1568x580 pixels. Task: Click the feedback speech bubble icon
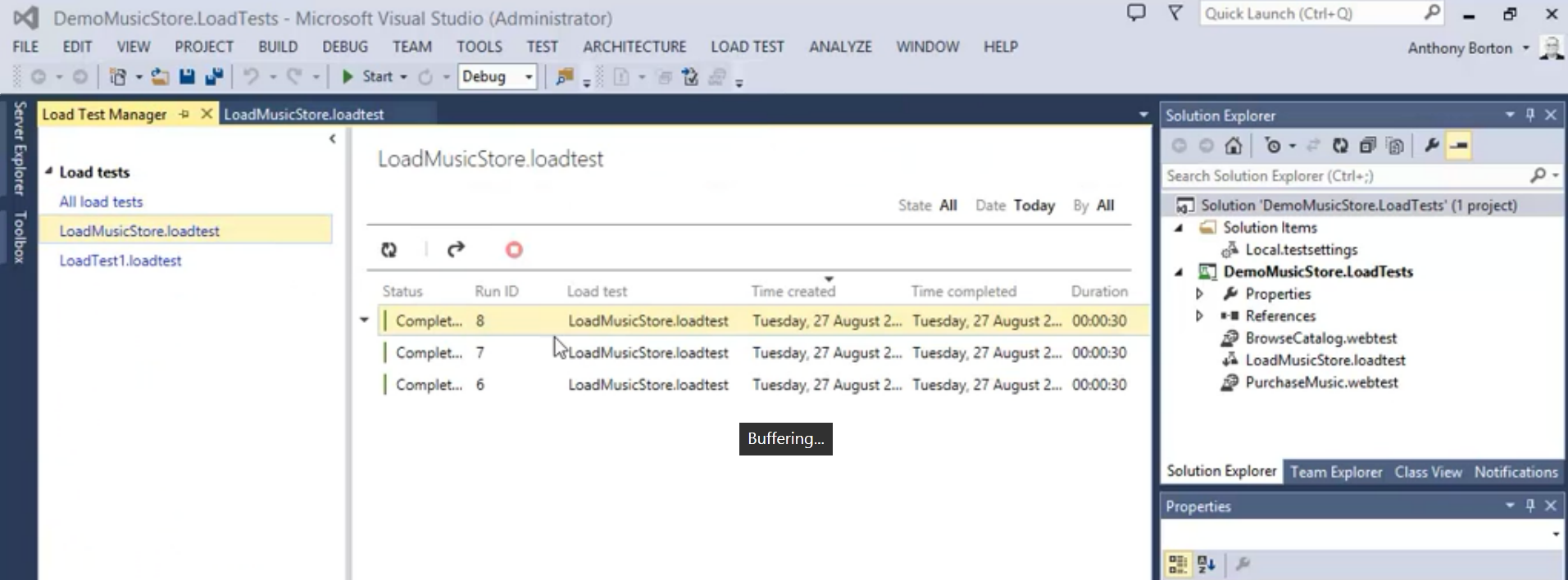(1136, 13)
